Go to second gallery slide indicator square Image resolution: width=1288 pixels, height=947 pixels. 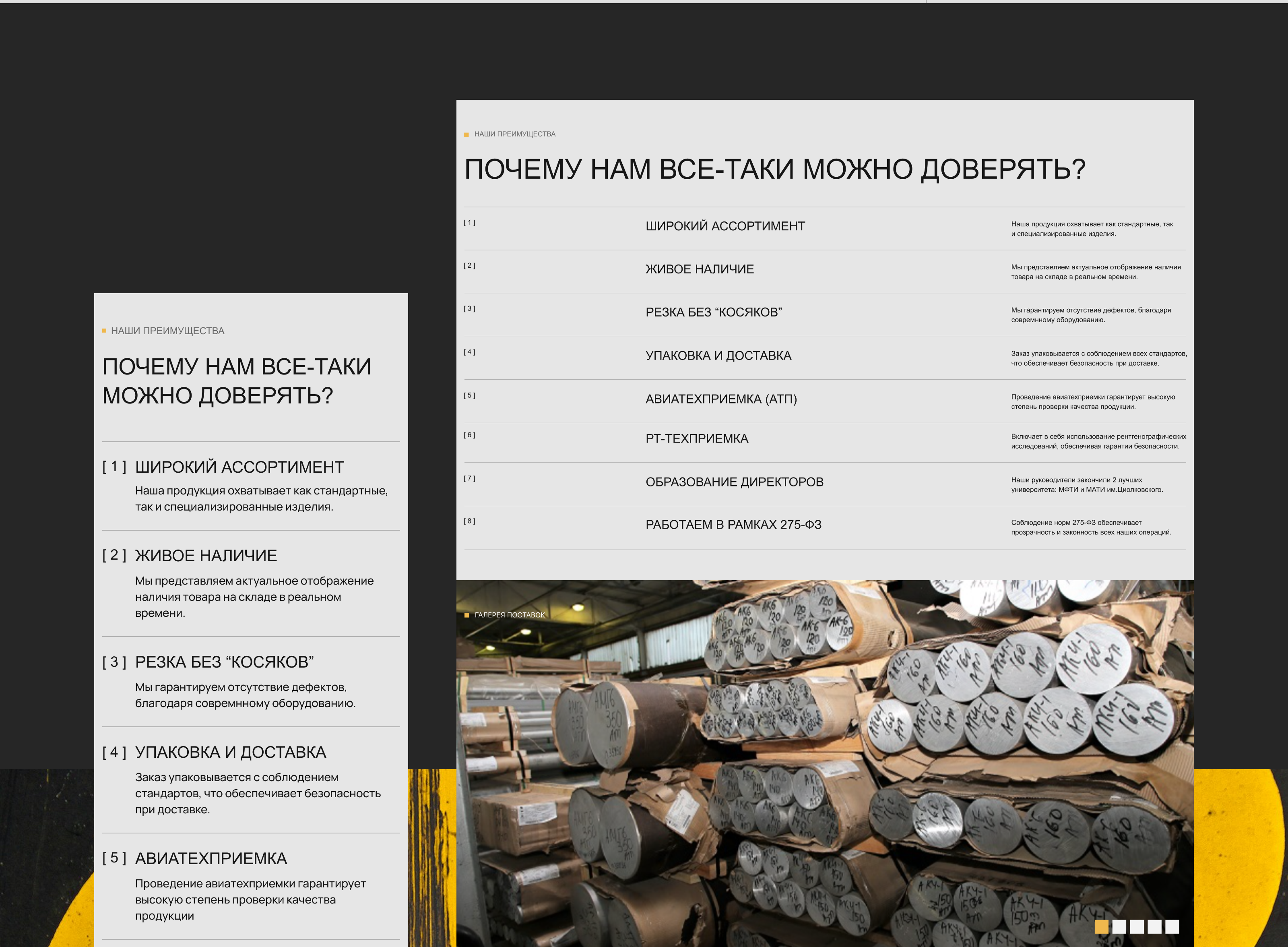[x=1119, y=926]
